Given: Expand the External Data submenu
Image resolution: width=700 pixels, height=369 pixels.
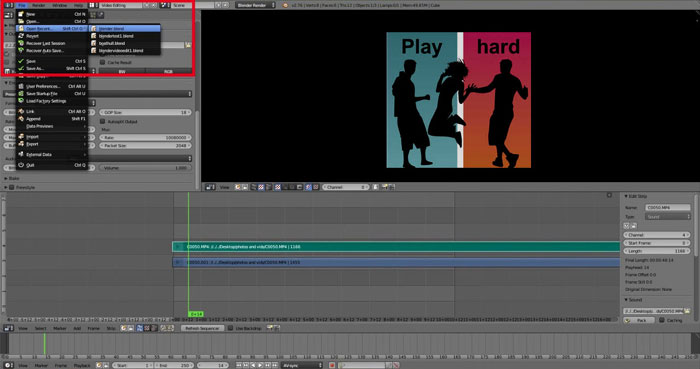Looking at the screenshot, I should [x=52, y=154].
